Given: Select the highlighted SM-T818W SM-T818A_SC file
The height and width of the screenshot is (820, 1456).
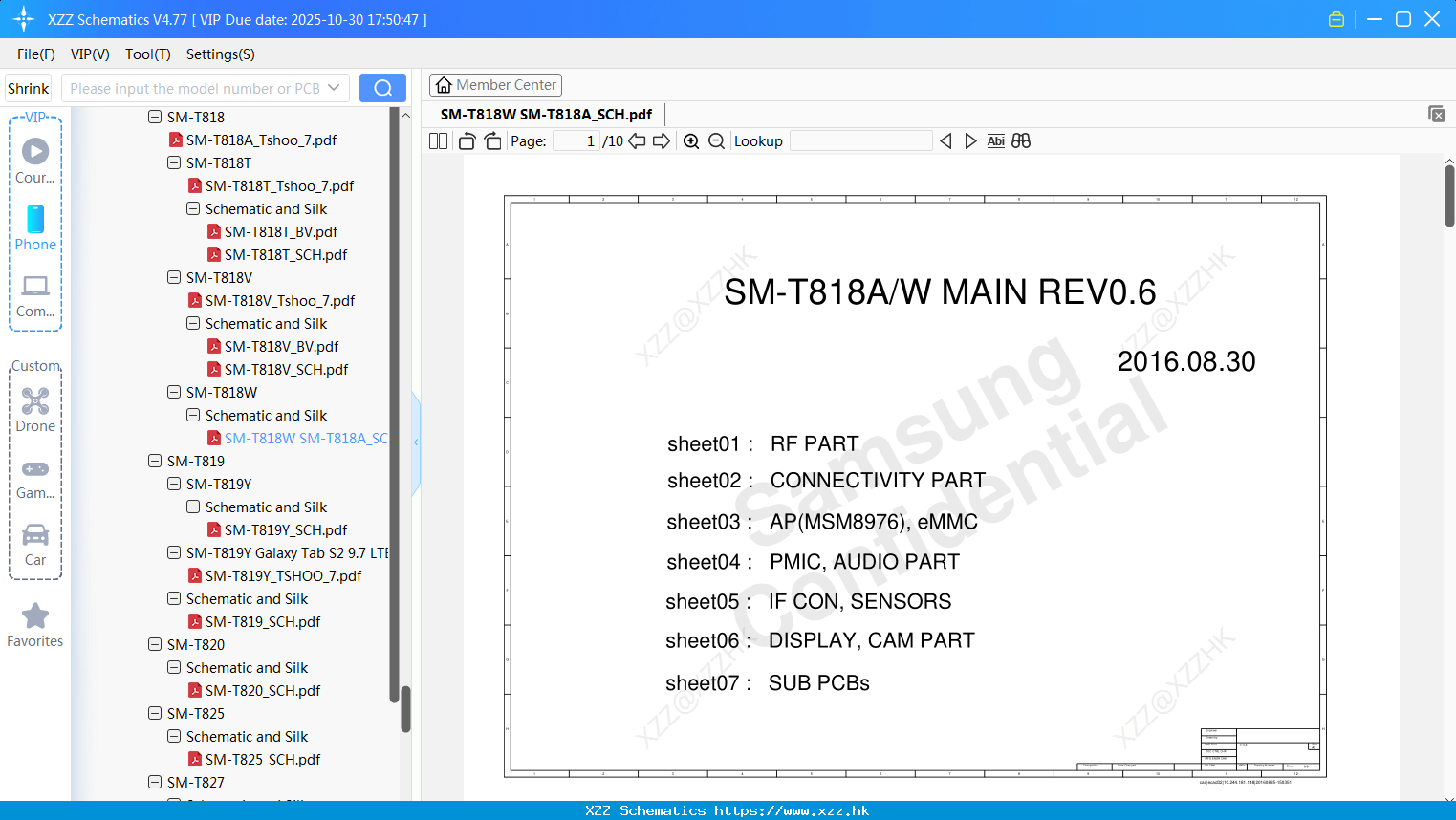Looking at the screenshot, I should (297, 438).
